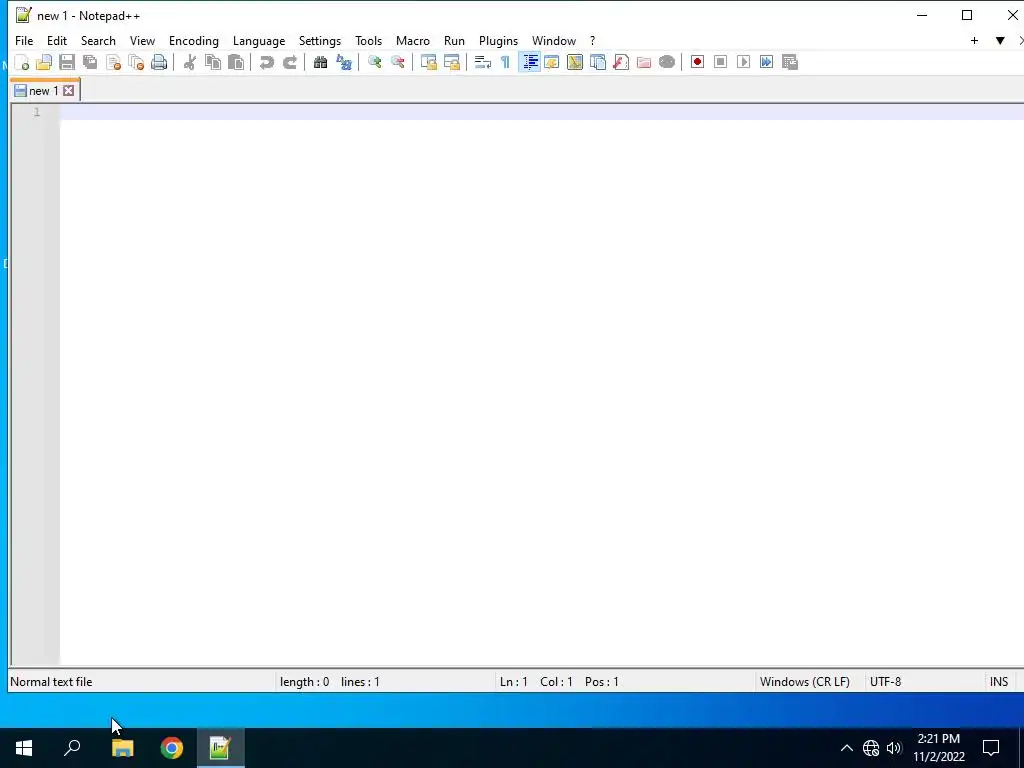The image size is (1024, 768).
Task: Select the new 1 tab
Action: 43,91
